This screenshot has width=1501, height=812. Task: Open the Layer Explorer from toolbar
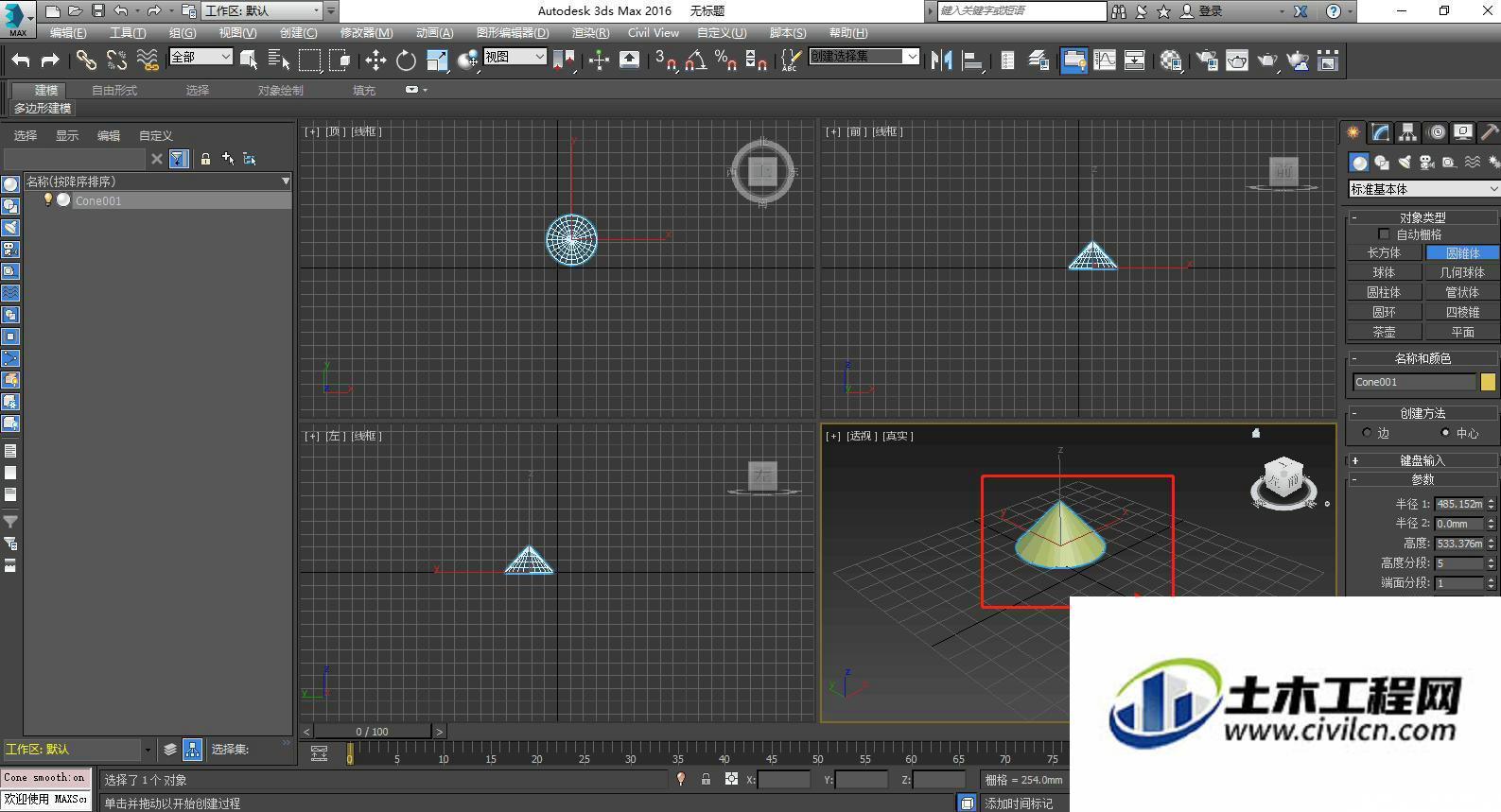[x=1038, y=60]
